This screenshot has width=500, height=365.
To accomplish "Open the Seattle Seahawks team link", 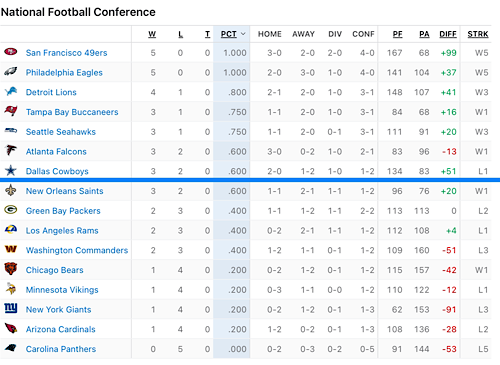I will [61, 132].
